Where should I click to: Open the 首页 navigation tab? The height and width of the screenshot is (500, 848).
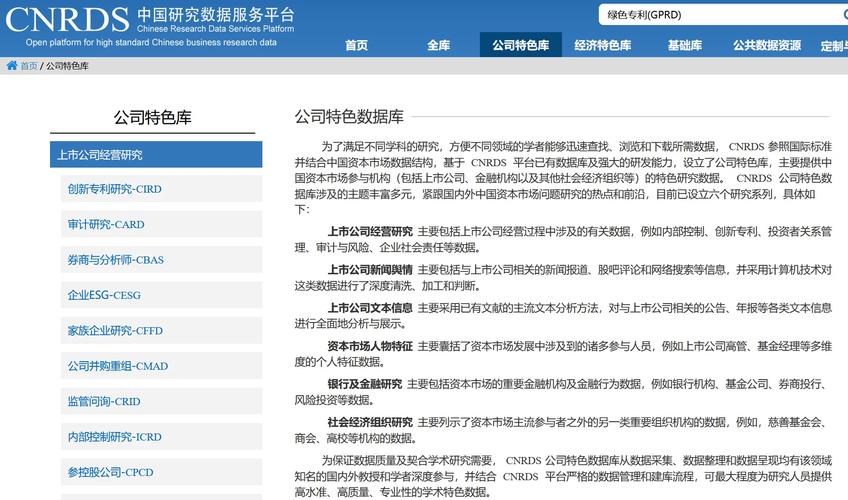point(356,45)
